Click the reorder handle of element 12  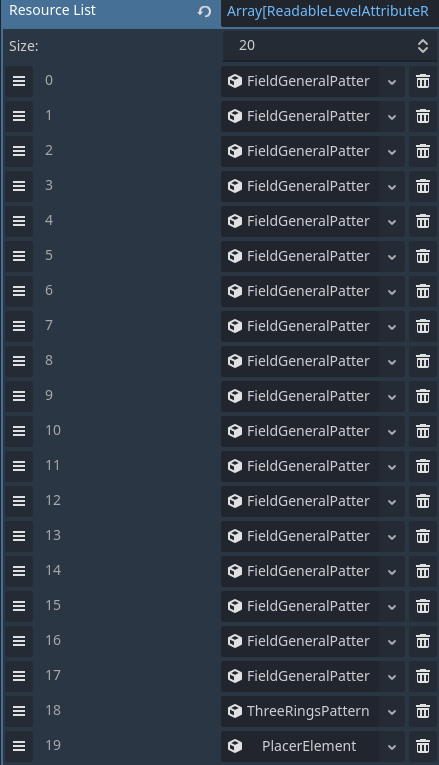pos(19,501)
